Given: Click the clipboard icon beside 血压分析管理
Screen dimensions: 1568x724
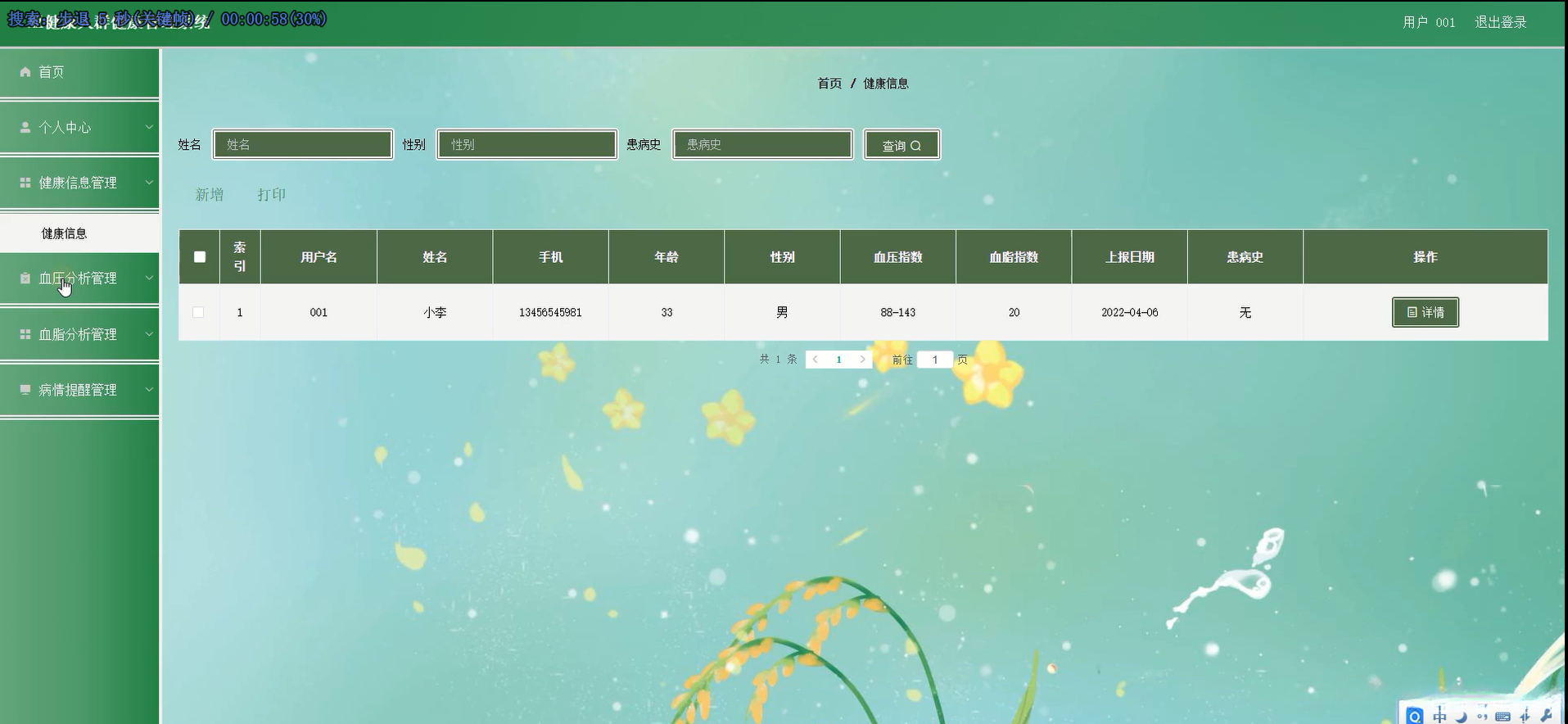Looking at the screenshot, I should (x=25, y=278).
